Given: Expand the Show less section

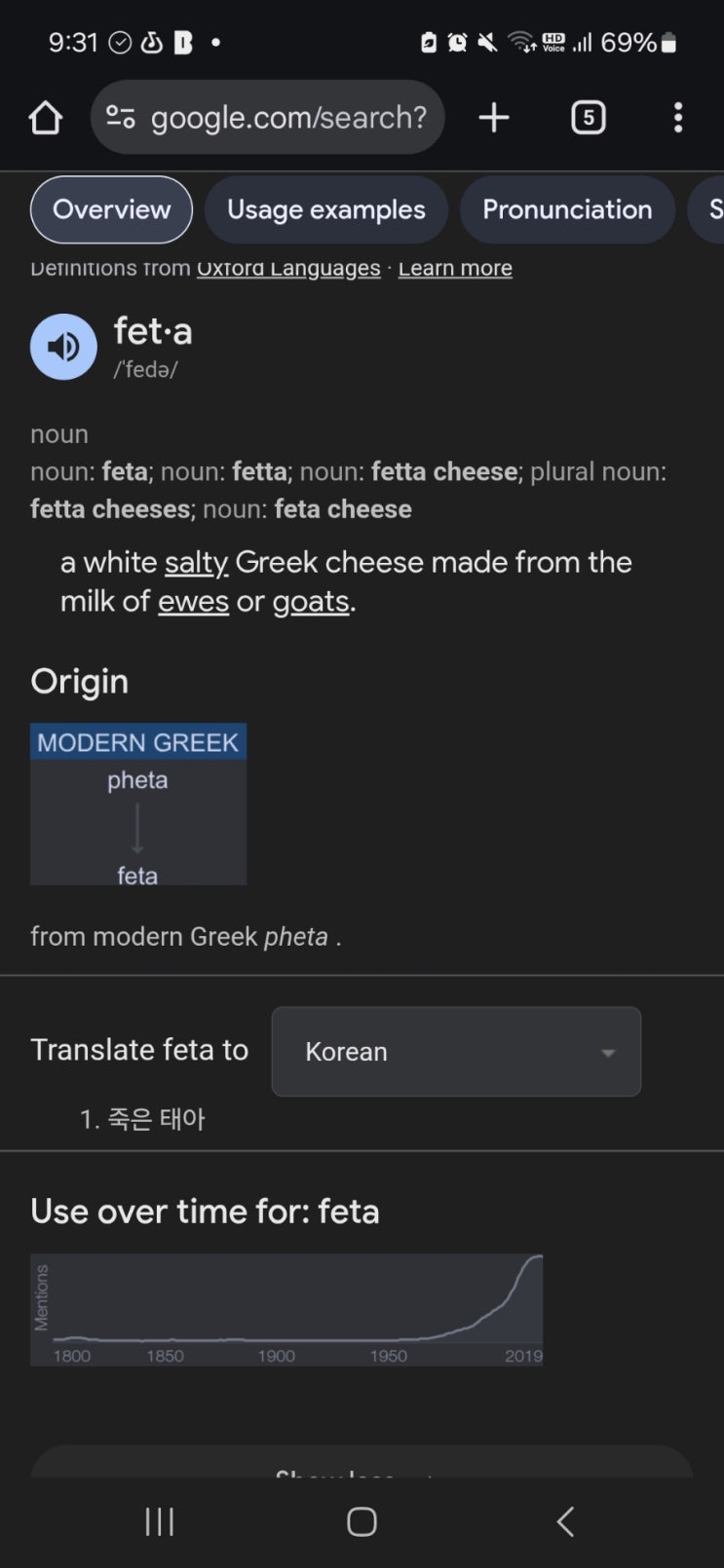Looking at the screenshot, I should [x=362, y=1473].
